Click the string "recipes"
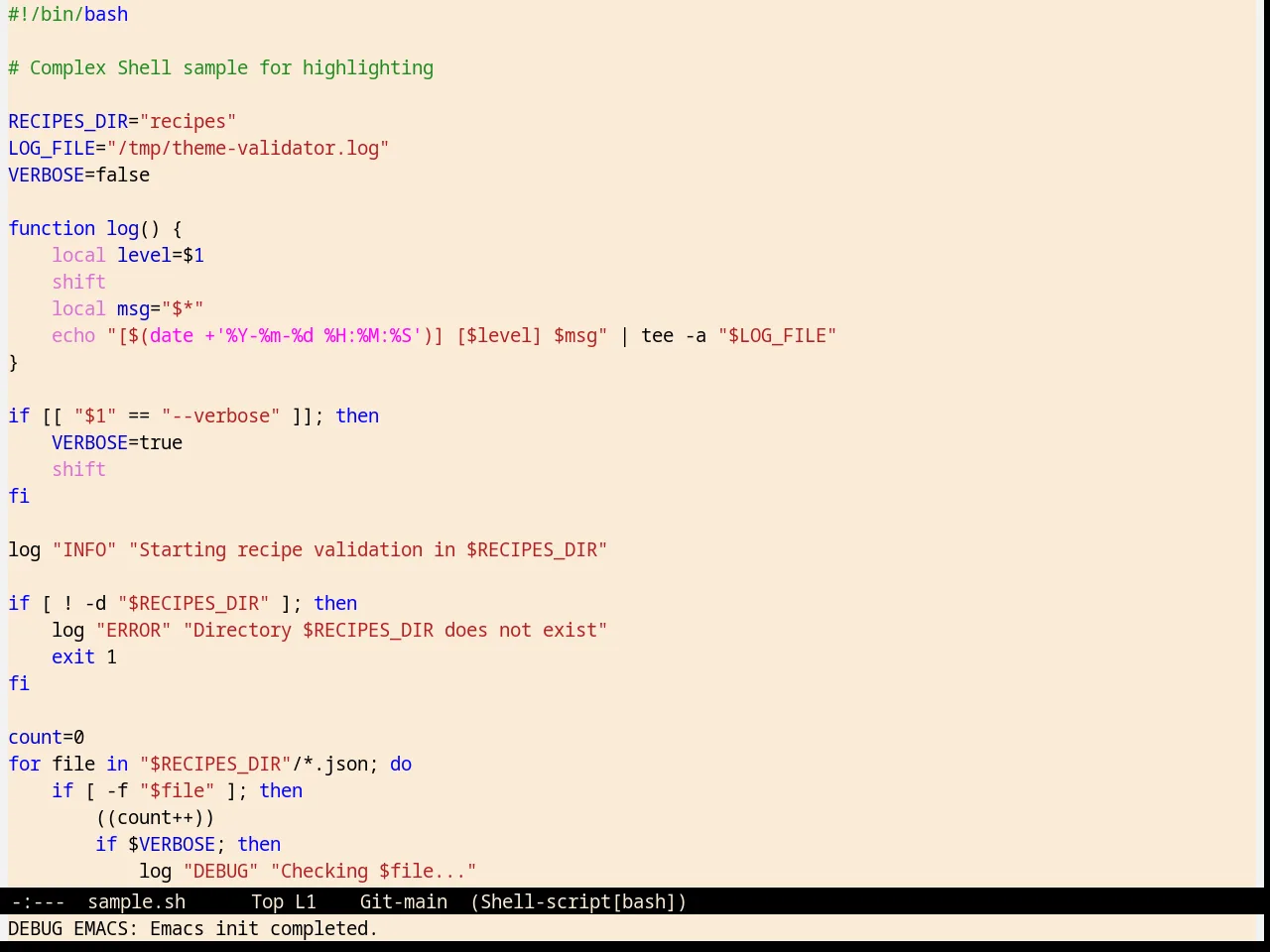 tap(188, 122)
